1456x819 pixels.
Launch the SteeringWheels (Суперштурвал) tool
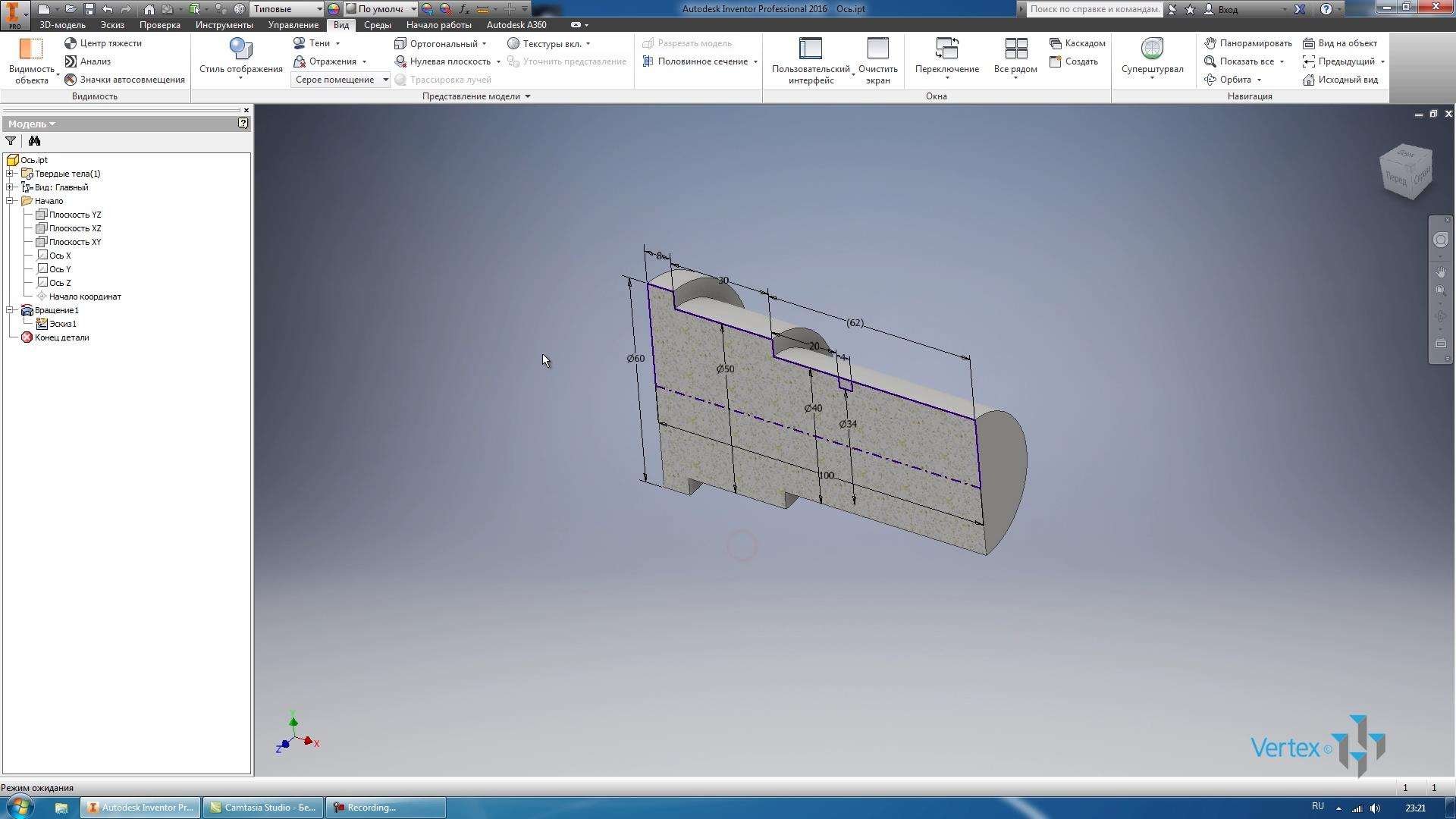1151,50
